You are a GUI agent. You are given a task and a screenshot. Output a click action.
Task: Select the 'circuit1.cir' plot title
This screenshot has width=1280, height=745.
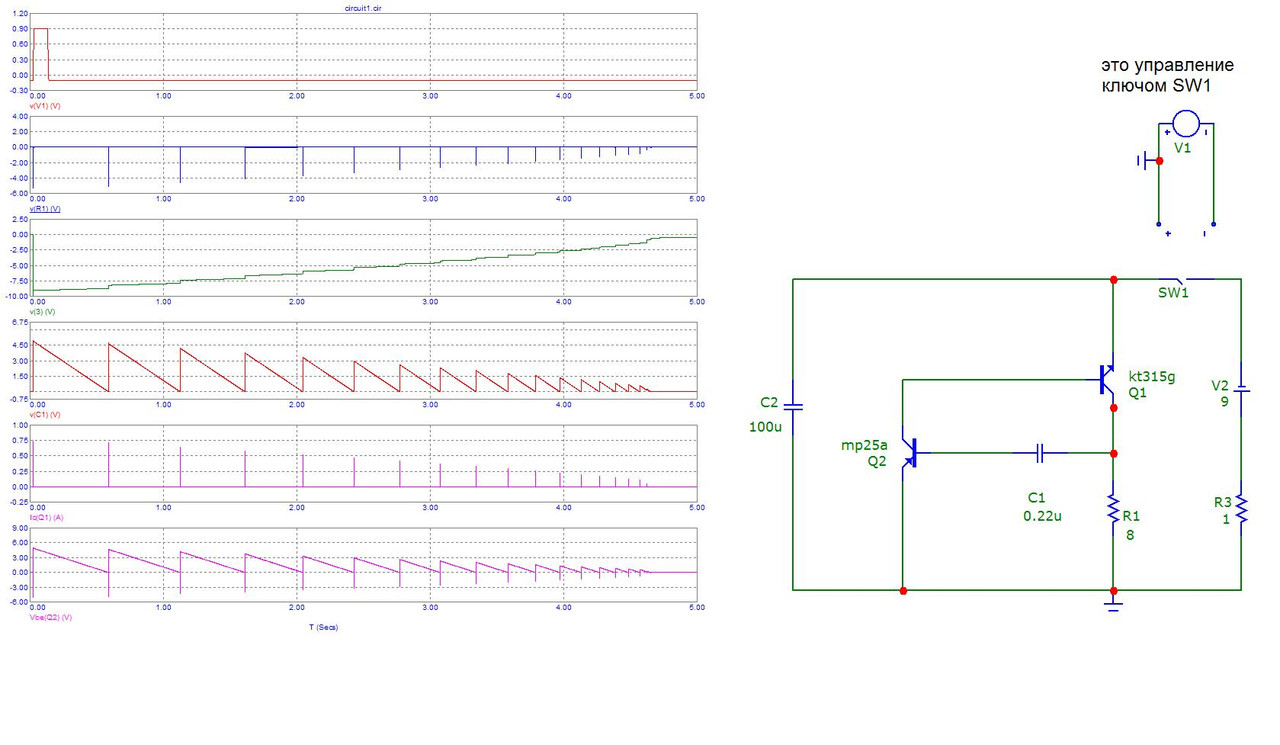click(361, 6)
